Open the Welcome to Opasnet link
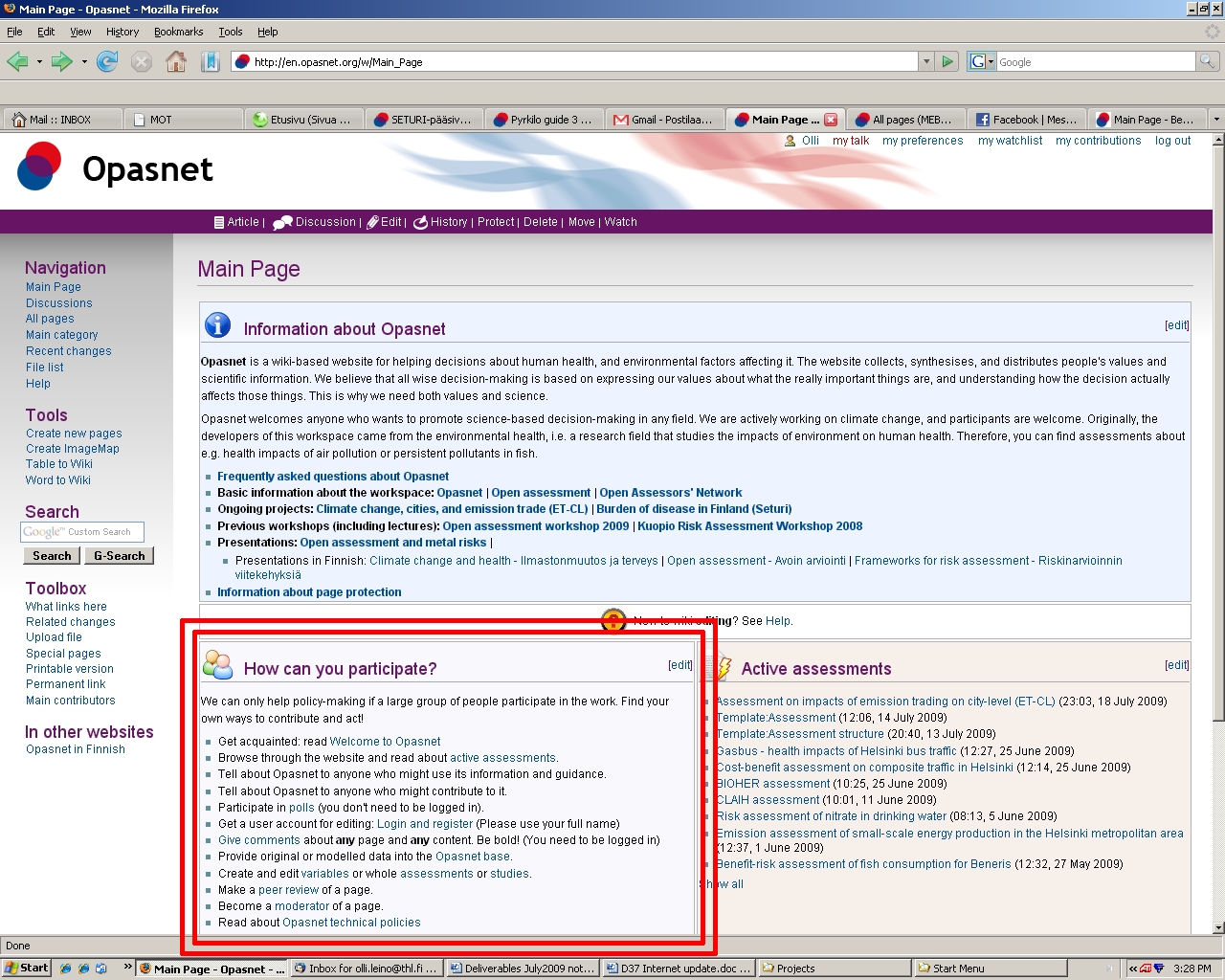Viewport: 1225px width, 980px height. click(385, 742)
